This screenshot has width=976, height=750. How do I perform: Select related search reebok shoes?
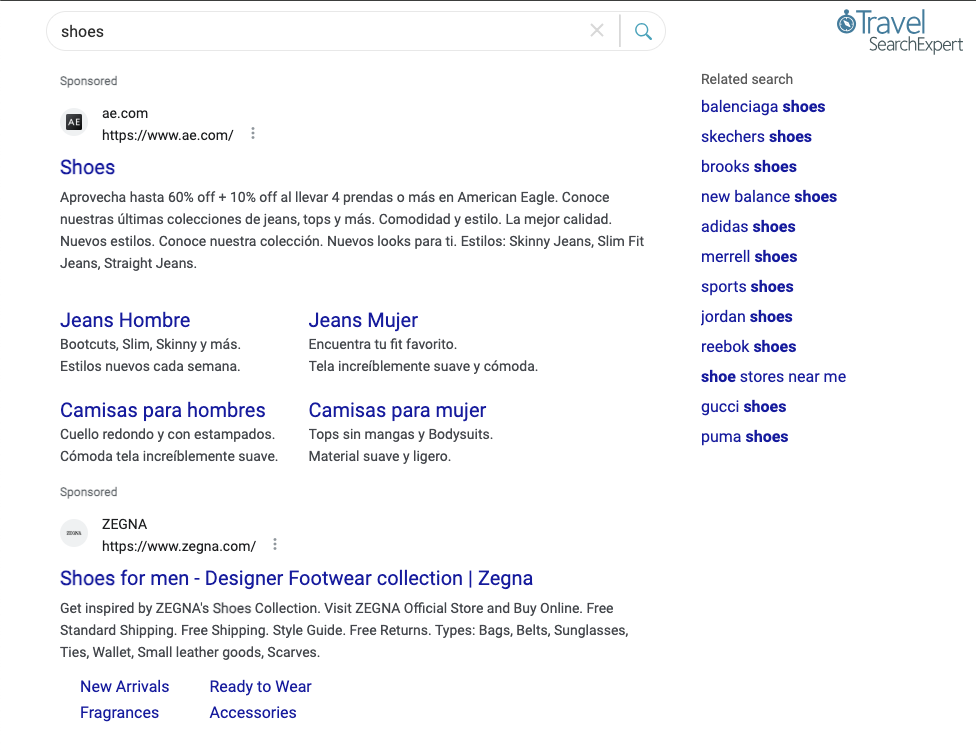pyautogui.click(x=749, y=347)
